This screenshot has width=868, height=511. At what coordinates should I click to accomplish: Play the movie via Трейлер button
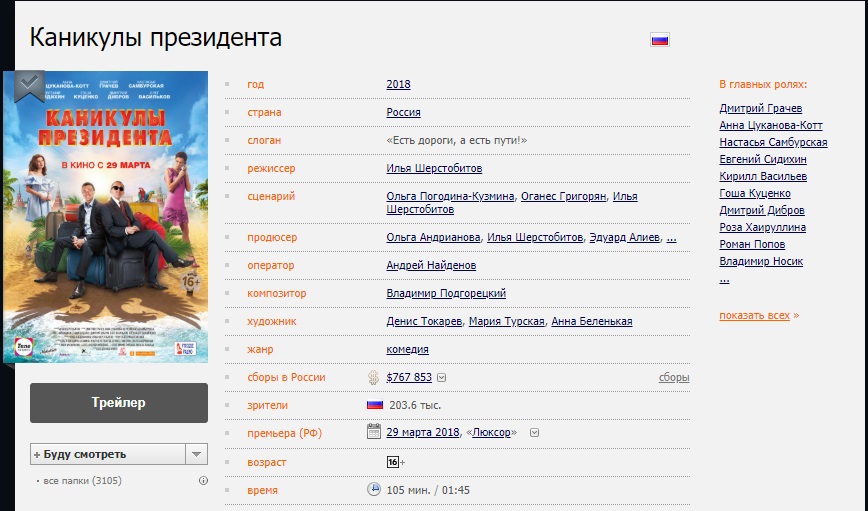point(119,403)
